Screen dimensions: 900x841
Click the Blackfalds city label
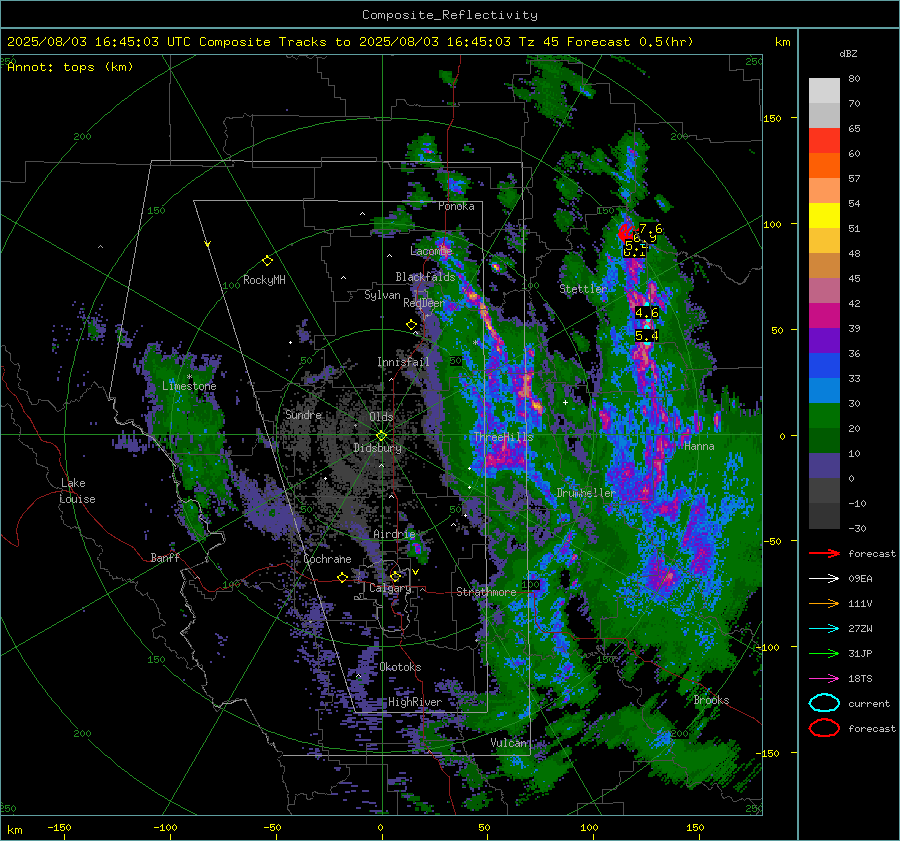[425, 277]
